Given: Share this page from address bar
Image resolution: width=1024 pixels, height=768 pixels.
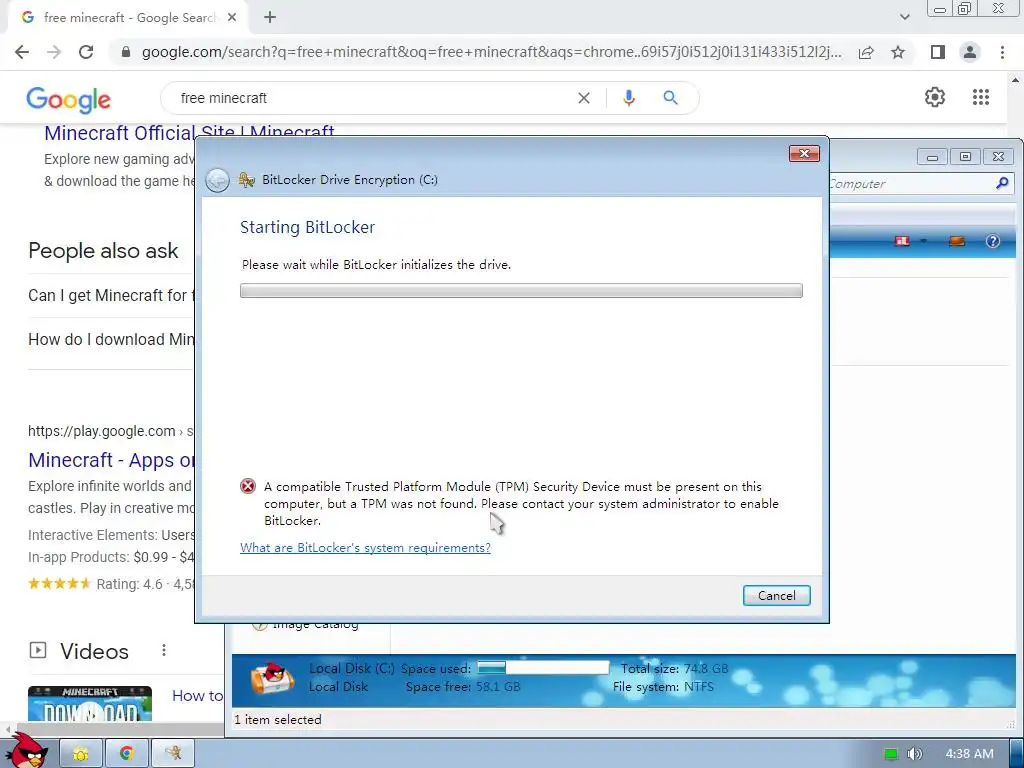Looking at the screenshot, I should tap(866, 52).
